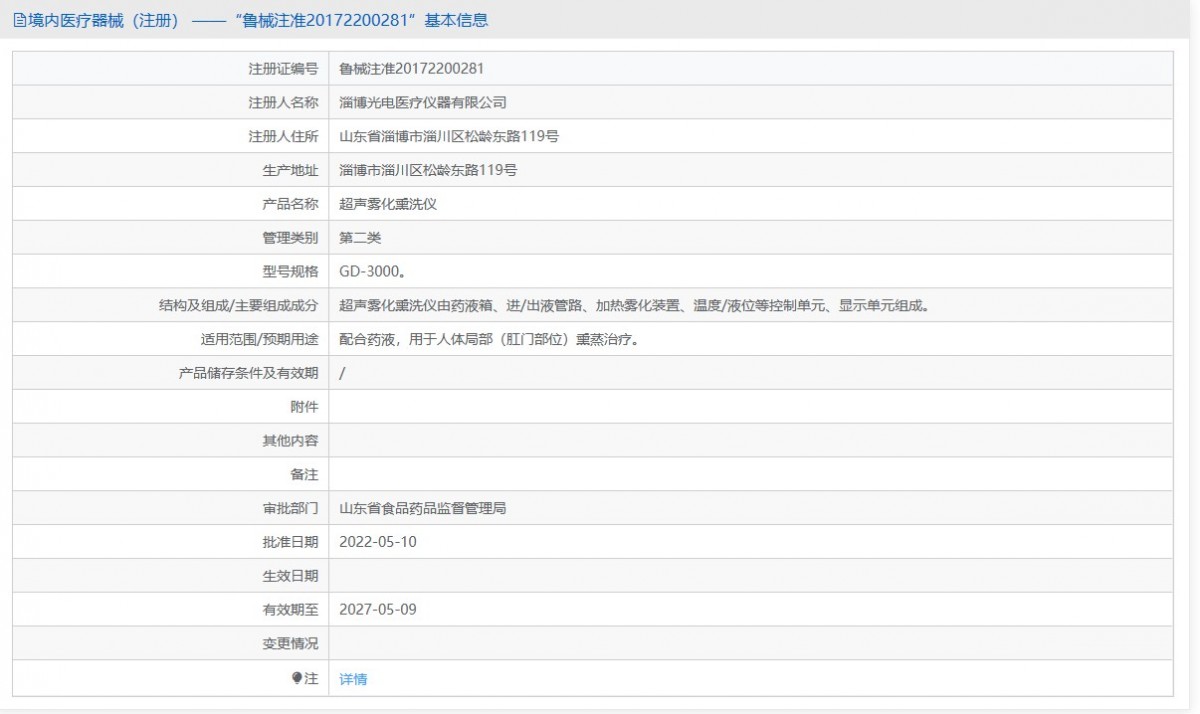Select registration number 鲁械注准20172200281 value
The image size is (1200, 714).
coord(412,69)
